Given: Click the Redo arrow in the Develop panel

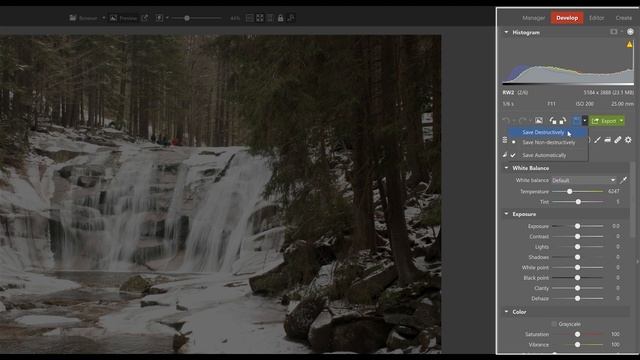Looking at the screenshot, I should pos(522,121).
